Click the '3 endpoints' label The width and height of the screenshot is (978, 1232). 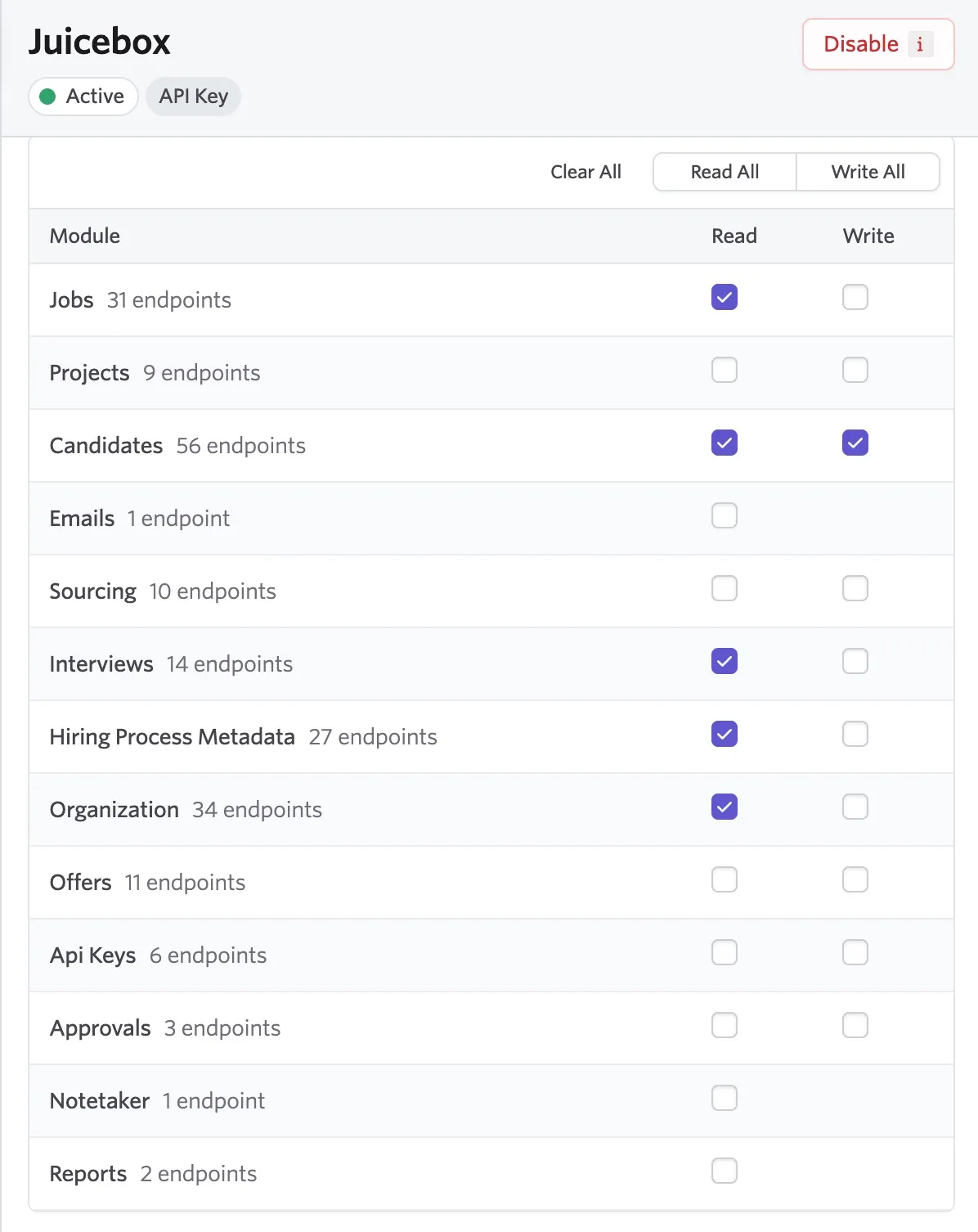pyautogui.click(x=222, y=1028)
